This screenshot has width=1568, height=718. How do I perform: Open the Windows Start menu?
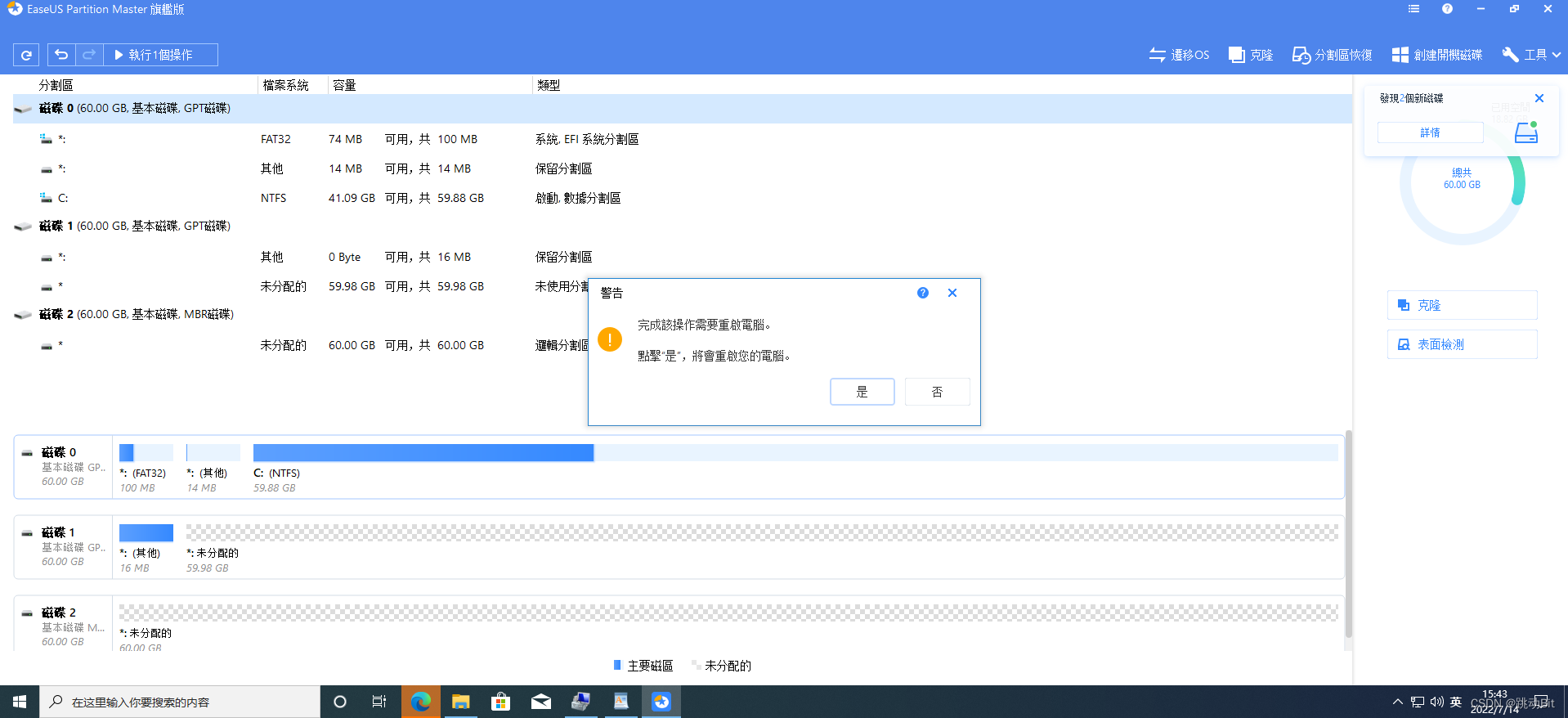[x=20, y=702]
